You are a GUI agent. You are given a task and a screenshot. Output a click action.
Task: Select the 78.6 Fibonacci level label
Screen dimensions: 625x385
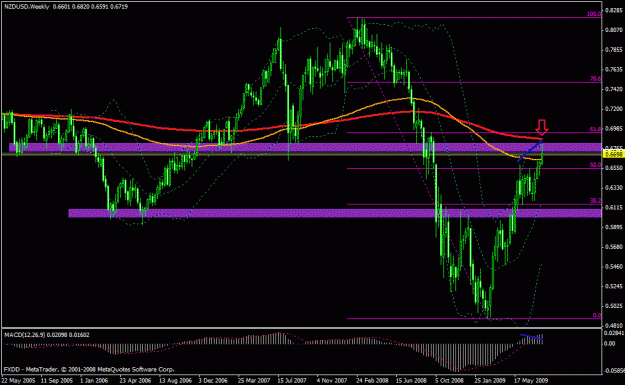pyautogui.click(x=595, y=79)
